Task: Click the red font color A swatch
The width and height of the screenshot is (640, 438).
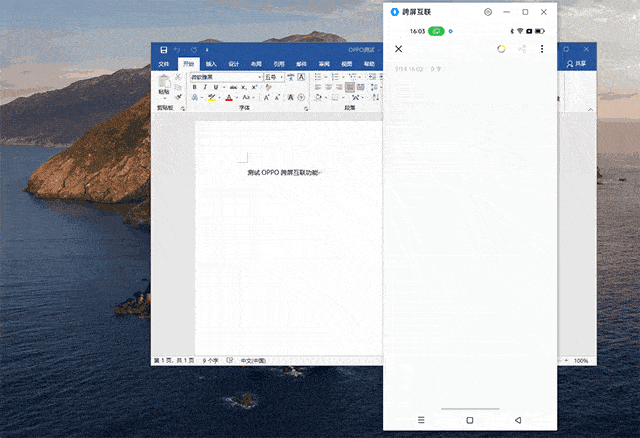Action: tap(229, 98)
